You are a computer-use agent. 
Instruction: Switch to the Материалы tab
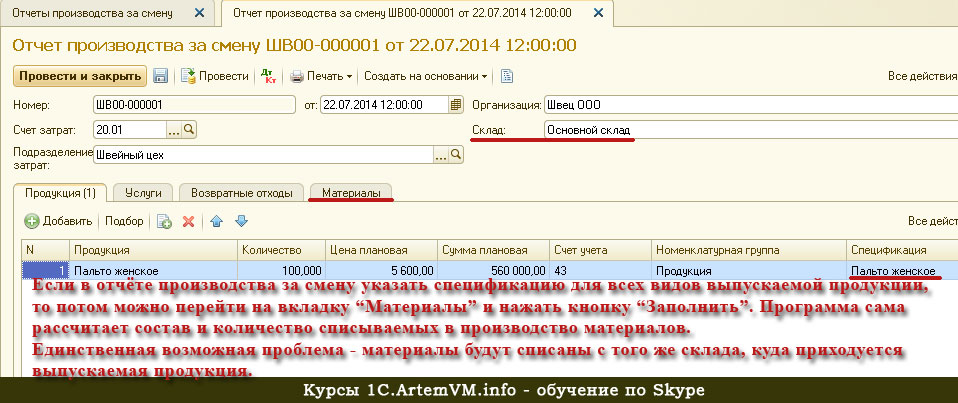coord(350,192)
